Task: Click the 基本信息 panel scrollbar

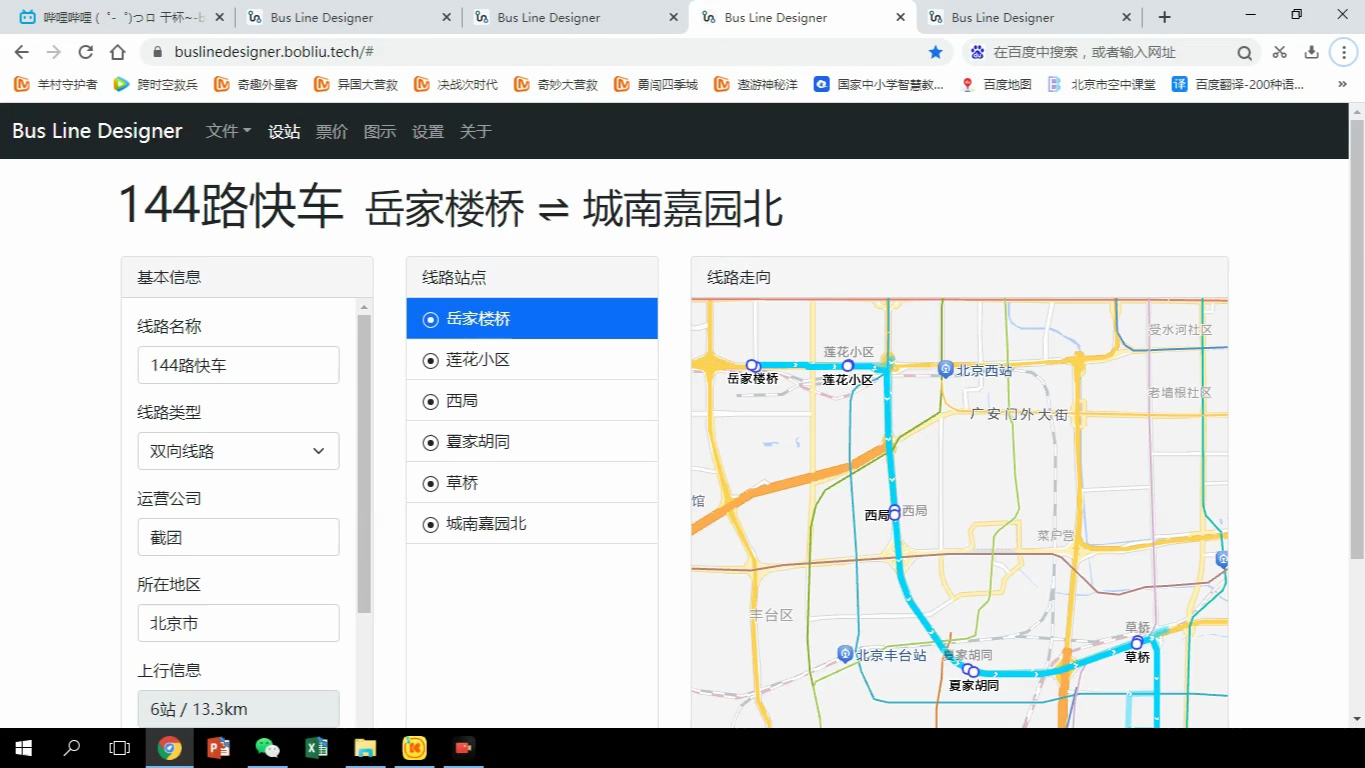Action: tap(364, 463)
